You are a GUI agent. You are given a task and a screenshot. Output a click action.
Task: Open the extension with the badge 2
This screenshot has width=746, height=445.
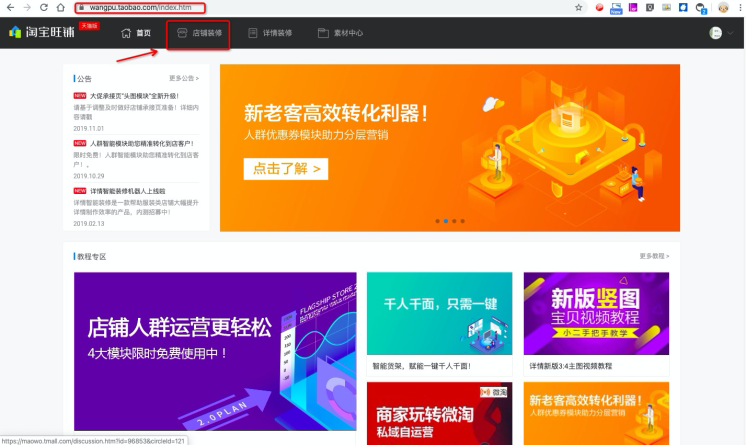click(700, 8)
